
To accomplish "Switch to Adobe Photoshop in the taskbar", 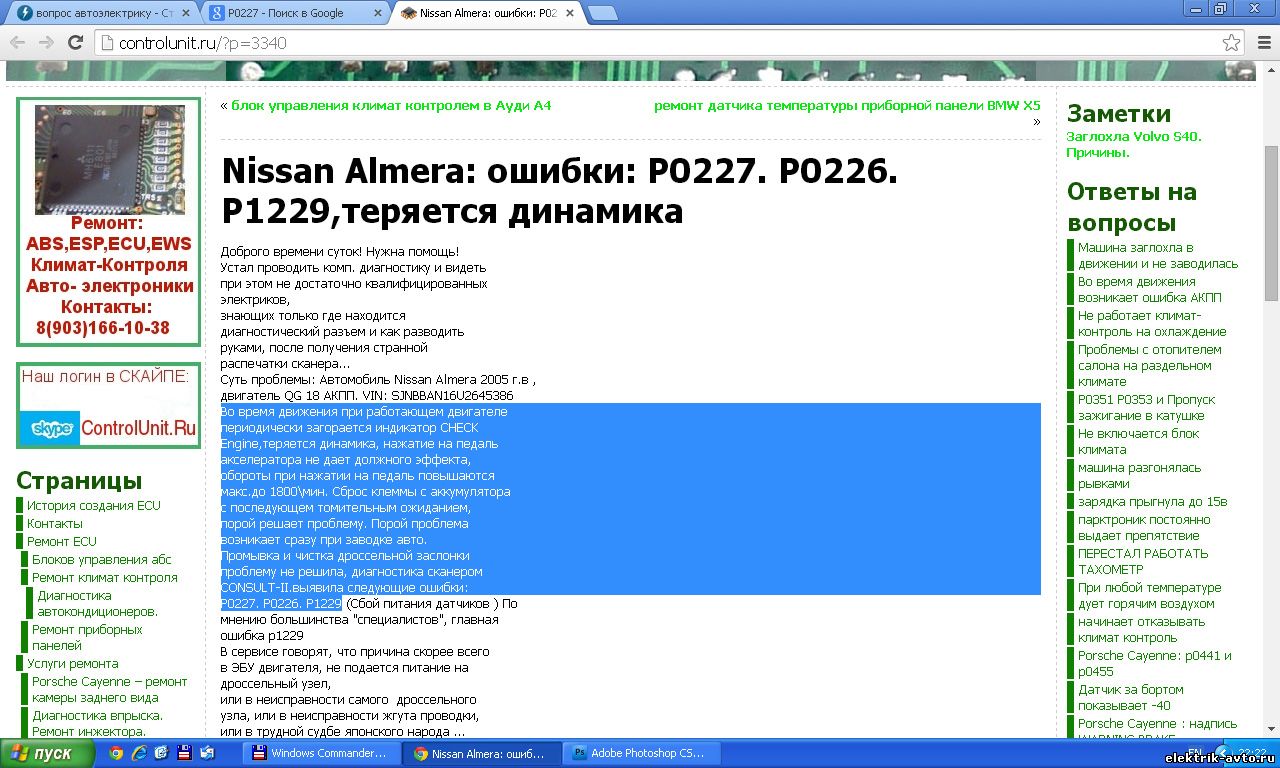I will point(642,753).
